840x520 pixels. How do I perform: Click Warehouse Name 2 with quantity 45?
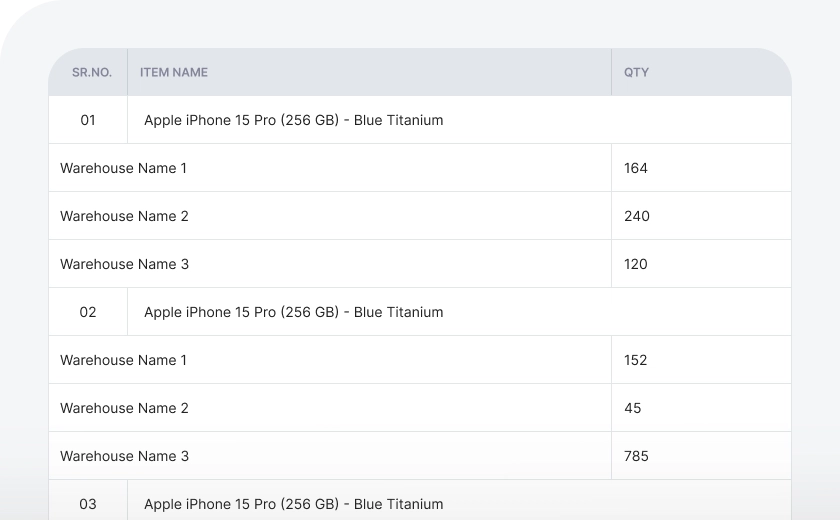point(124,408)
